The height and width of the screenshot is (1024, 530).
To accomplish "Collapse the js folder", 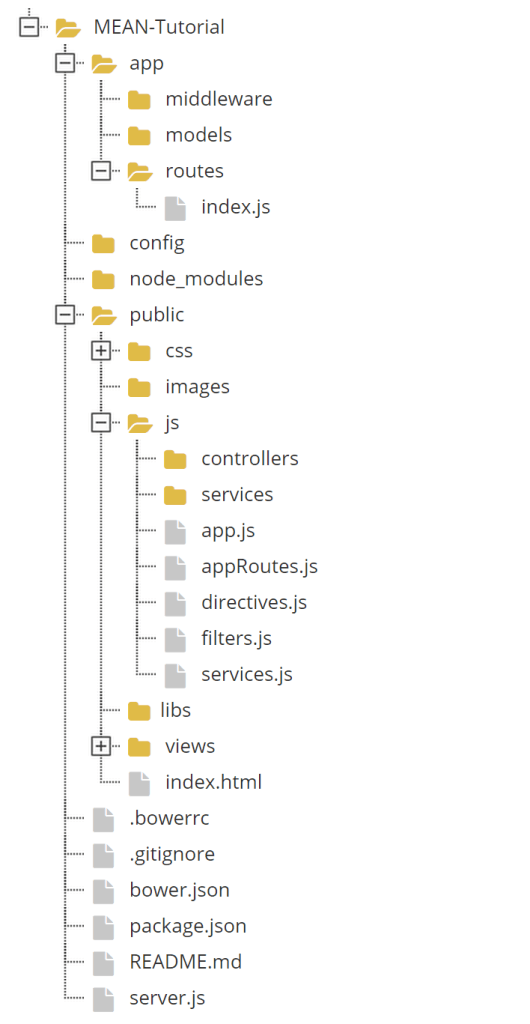I will pos(101,423).
